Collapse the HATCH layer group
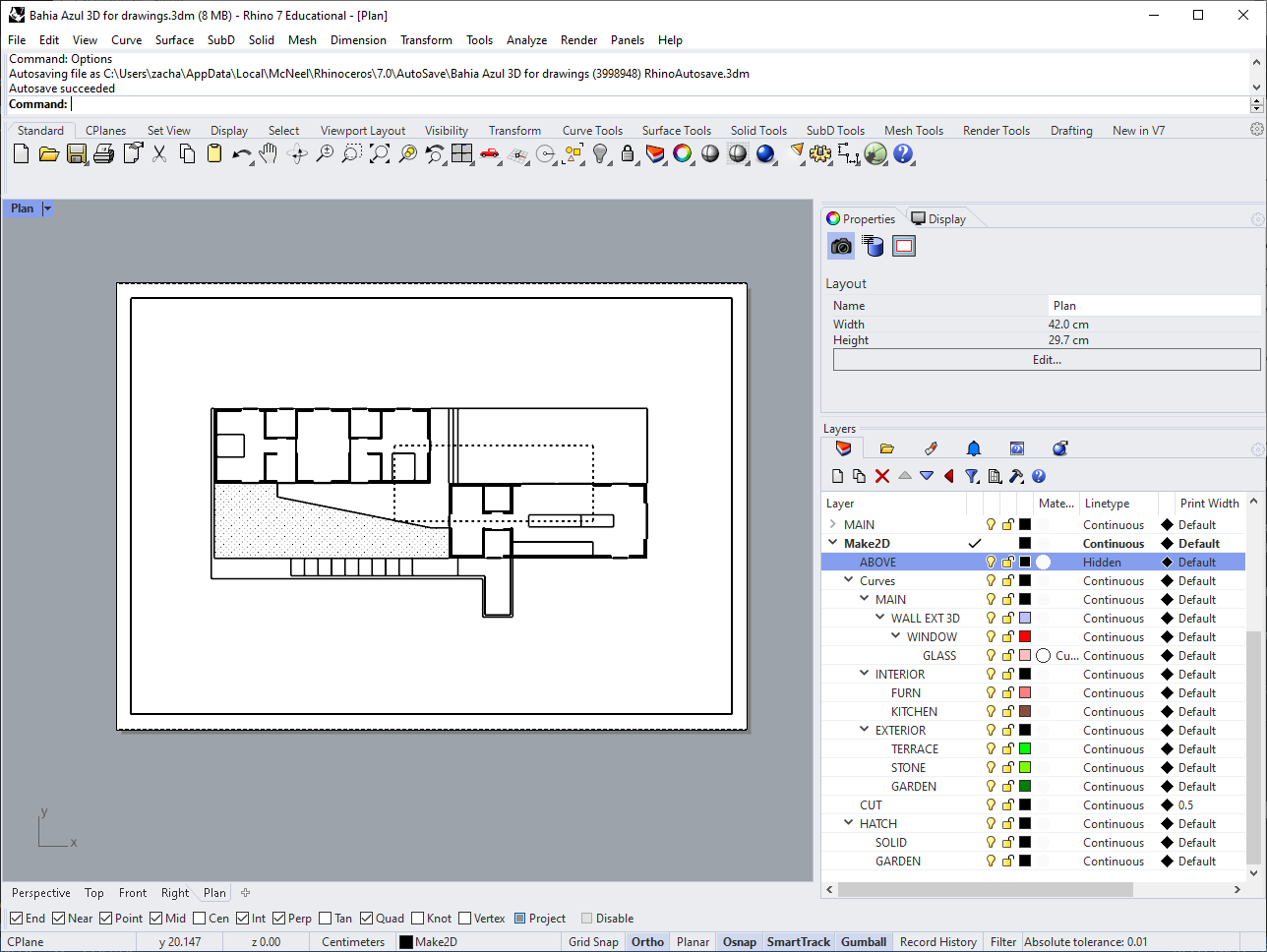Image resolution: width=1267 pixels, height=952 pixels. [x=849, y=824]
